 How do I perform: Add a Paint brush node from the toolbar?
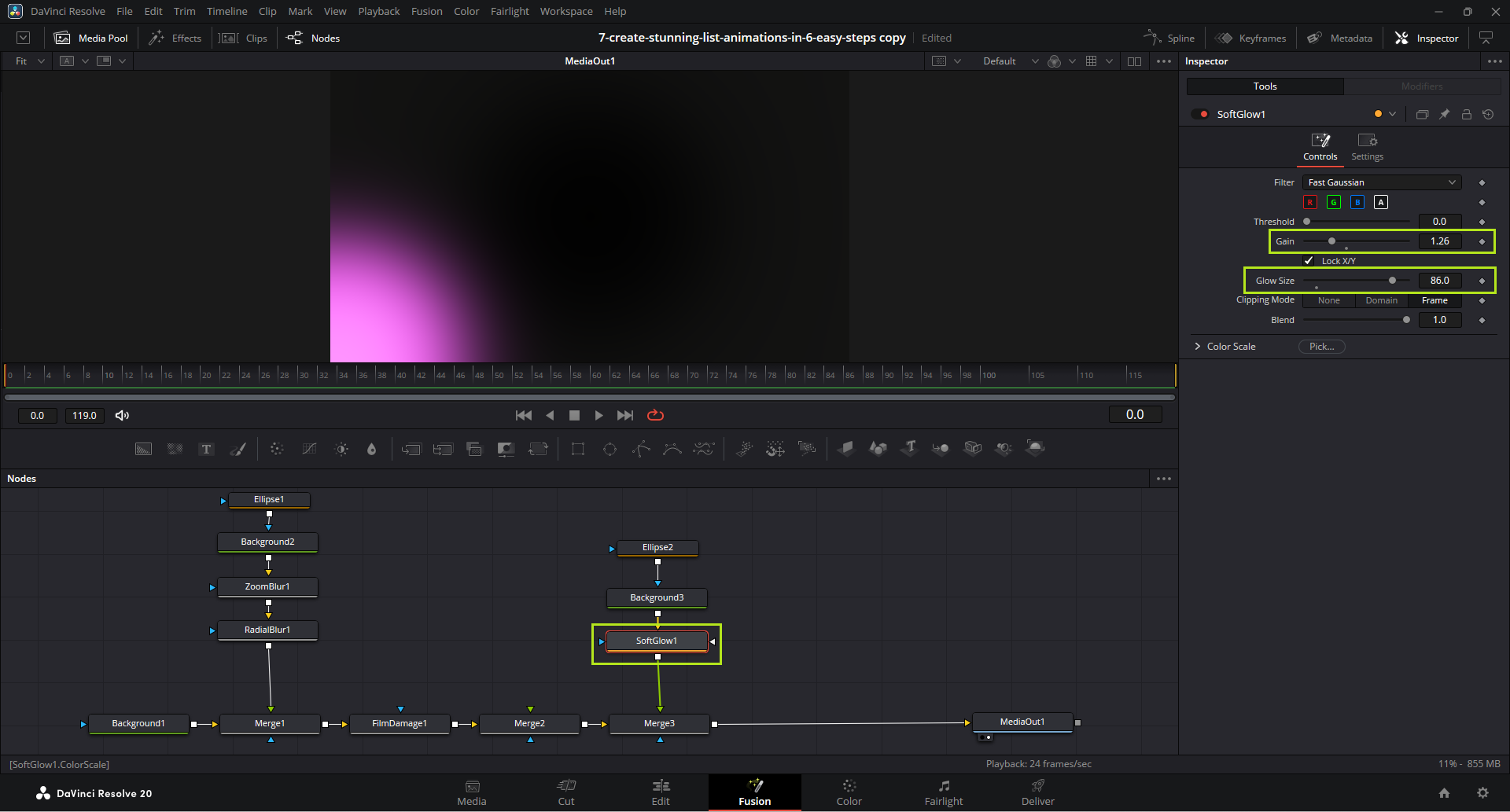238,449
